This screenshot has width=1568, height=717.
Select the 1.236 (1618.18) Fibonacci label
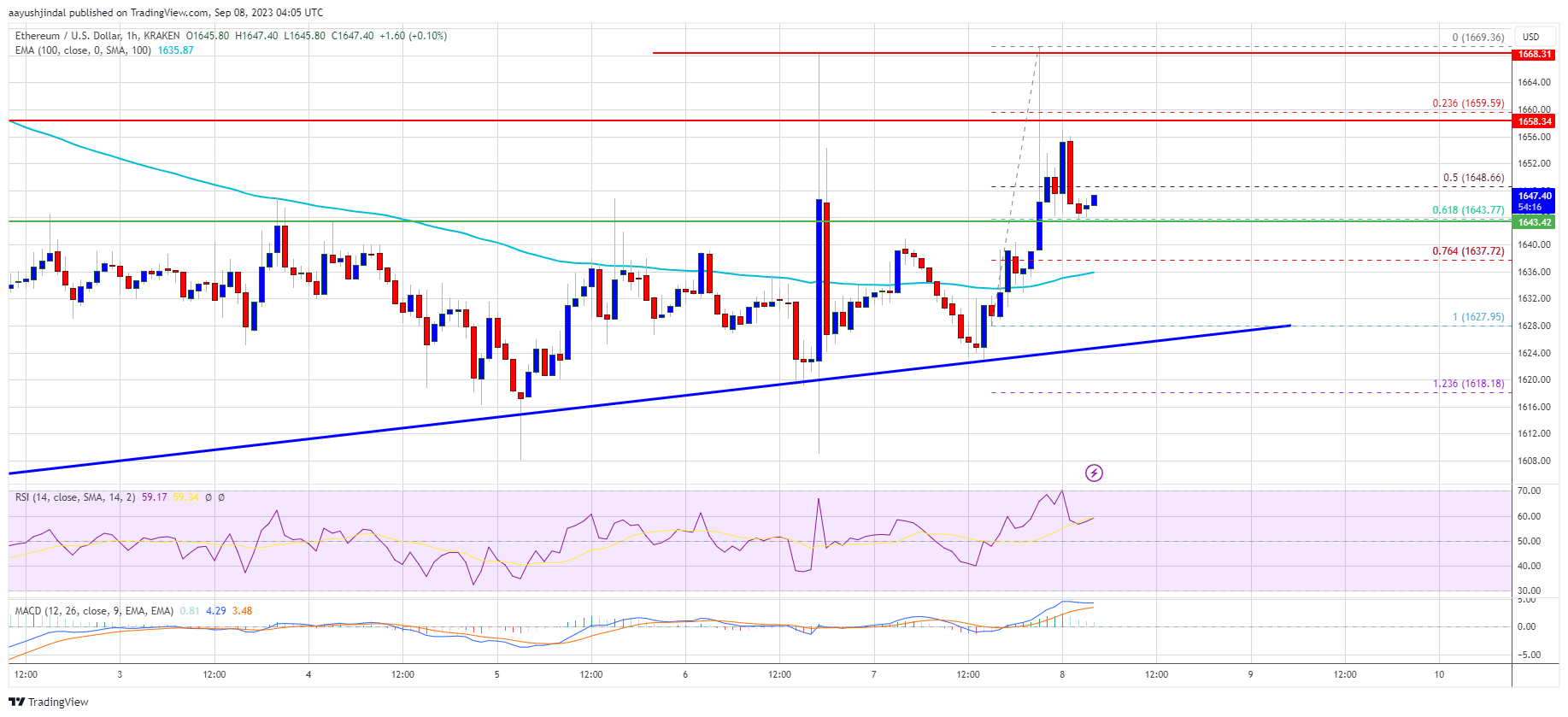[1468, 384]
